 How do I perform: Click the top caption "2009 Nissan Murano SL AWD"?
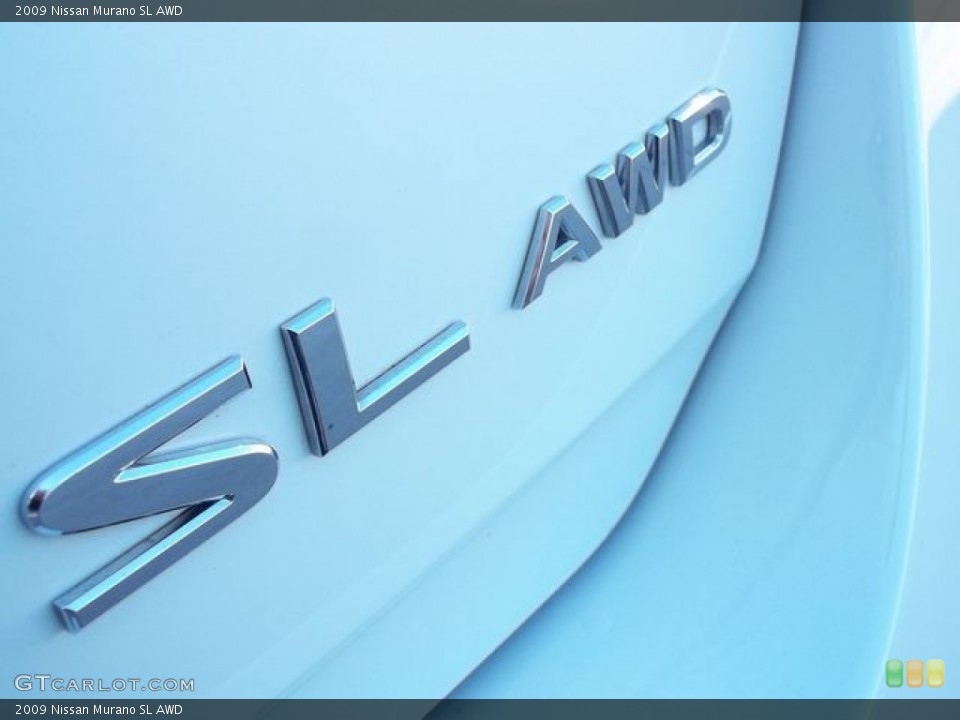point(99,10)
